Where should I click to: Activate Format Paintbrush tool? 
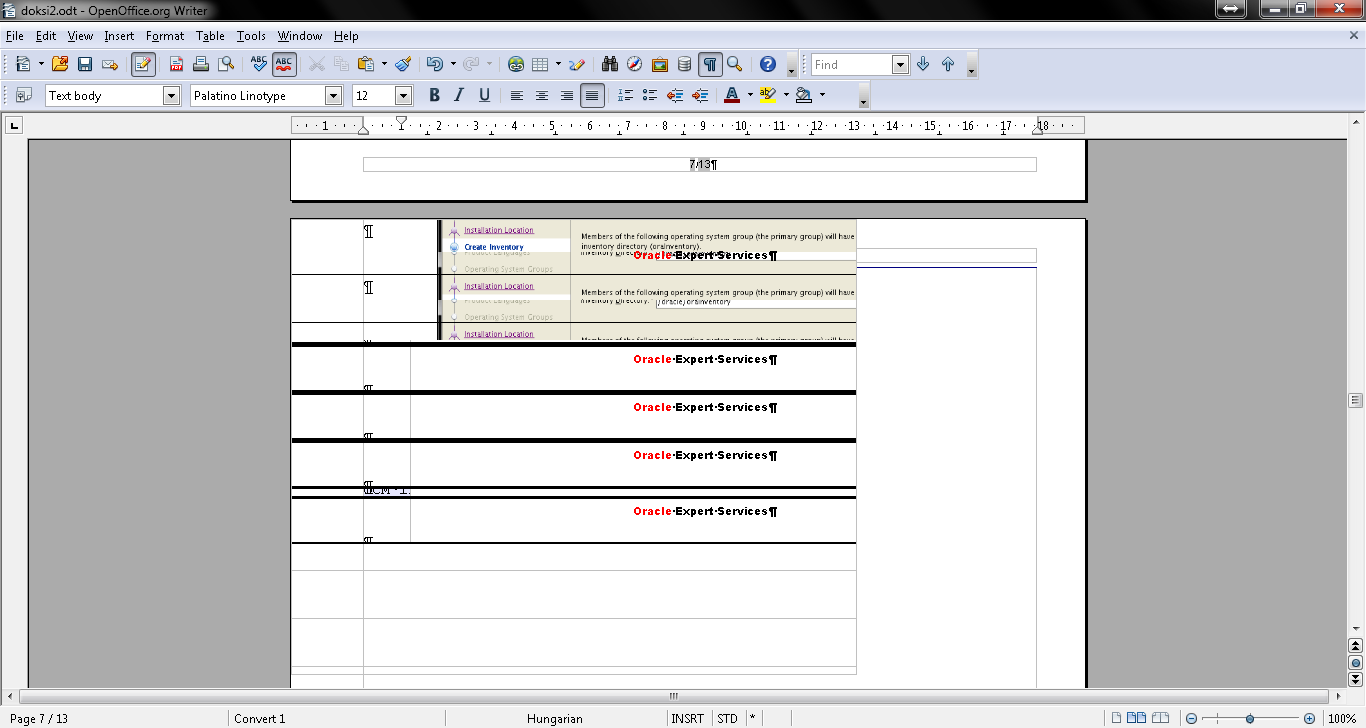coord(403,64)
